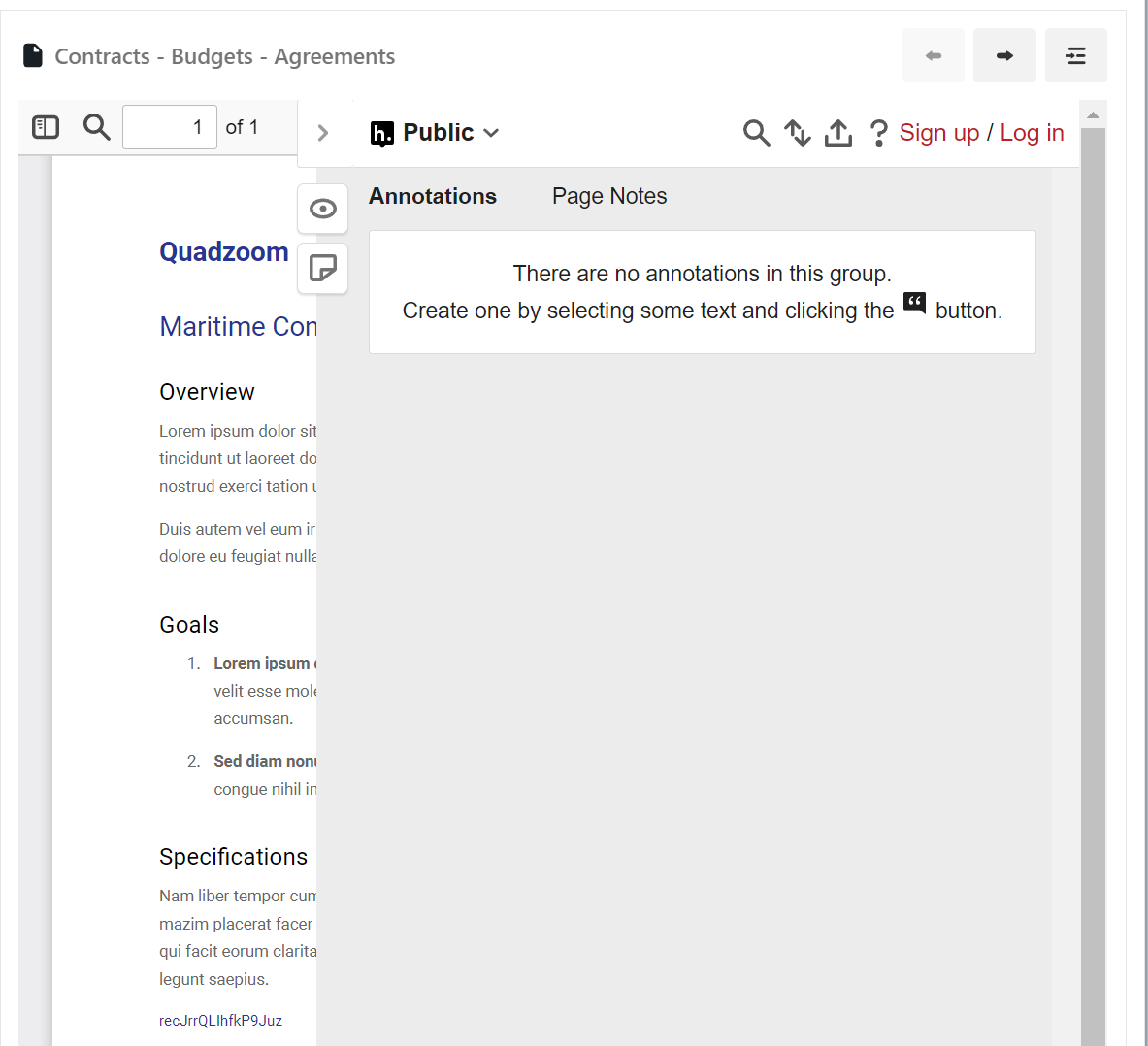Collapse the Hypothesis annotation sidebar
The width and height of the screenshot is (1148, 1046).
coord(323,133)
